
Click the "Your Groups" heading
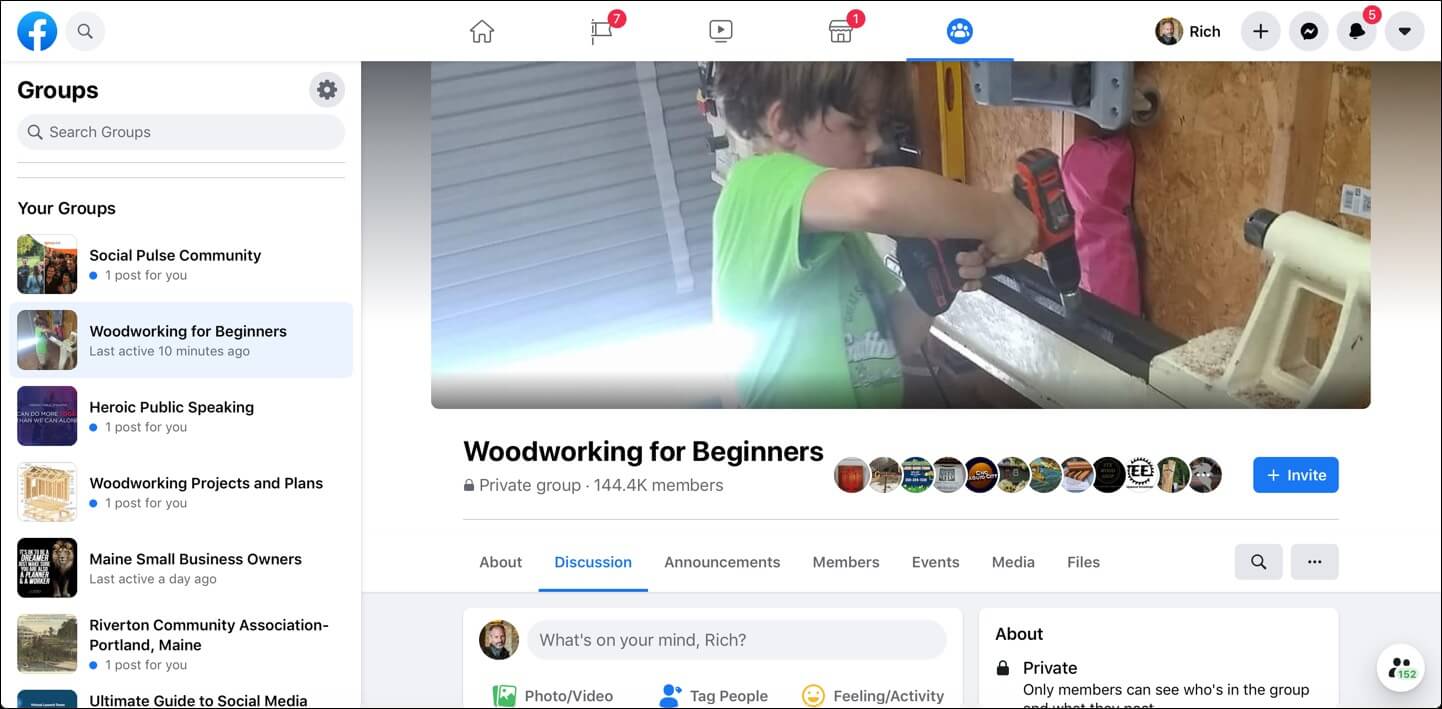coord(66,208)
